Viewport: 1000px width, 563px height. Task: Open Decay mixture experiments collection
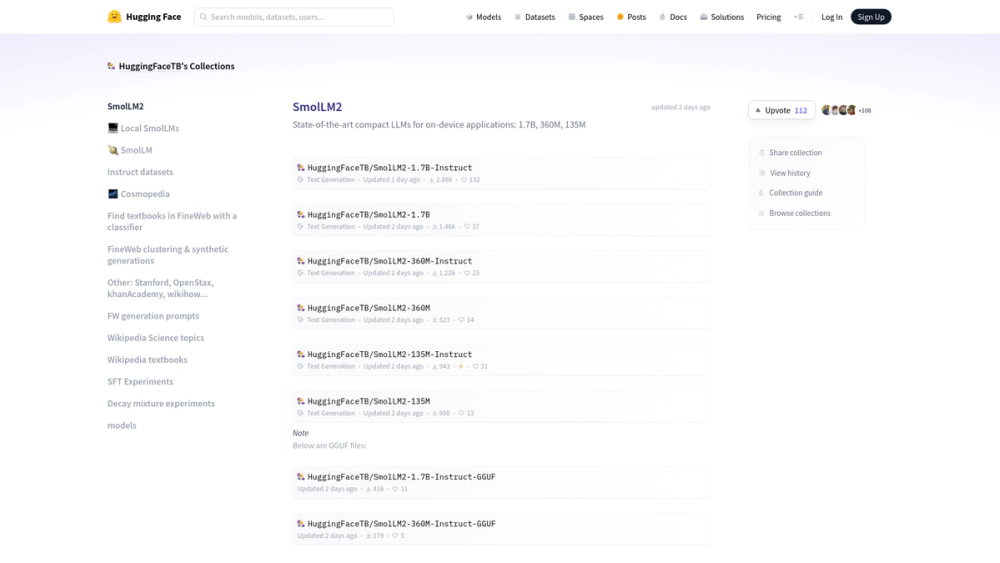click(161, 404)
